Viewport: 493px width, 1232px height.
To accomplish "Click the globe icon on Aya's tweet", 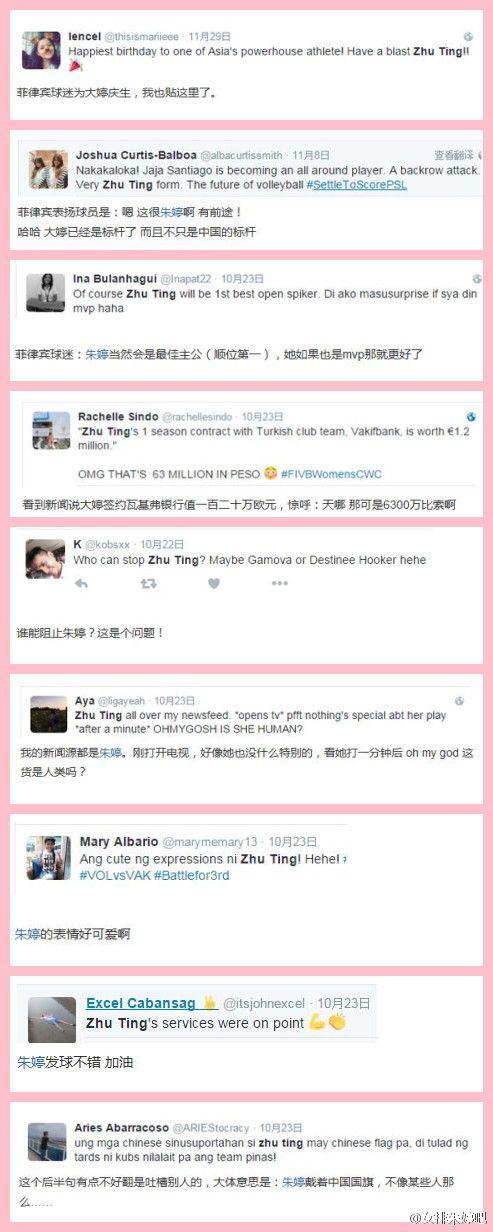I will (459, 701).
